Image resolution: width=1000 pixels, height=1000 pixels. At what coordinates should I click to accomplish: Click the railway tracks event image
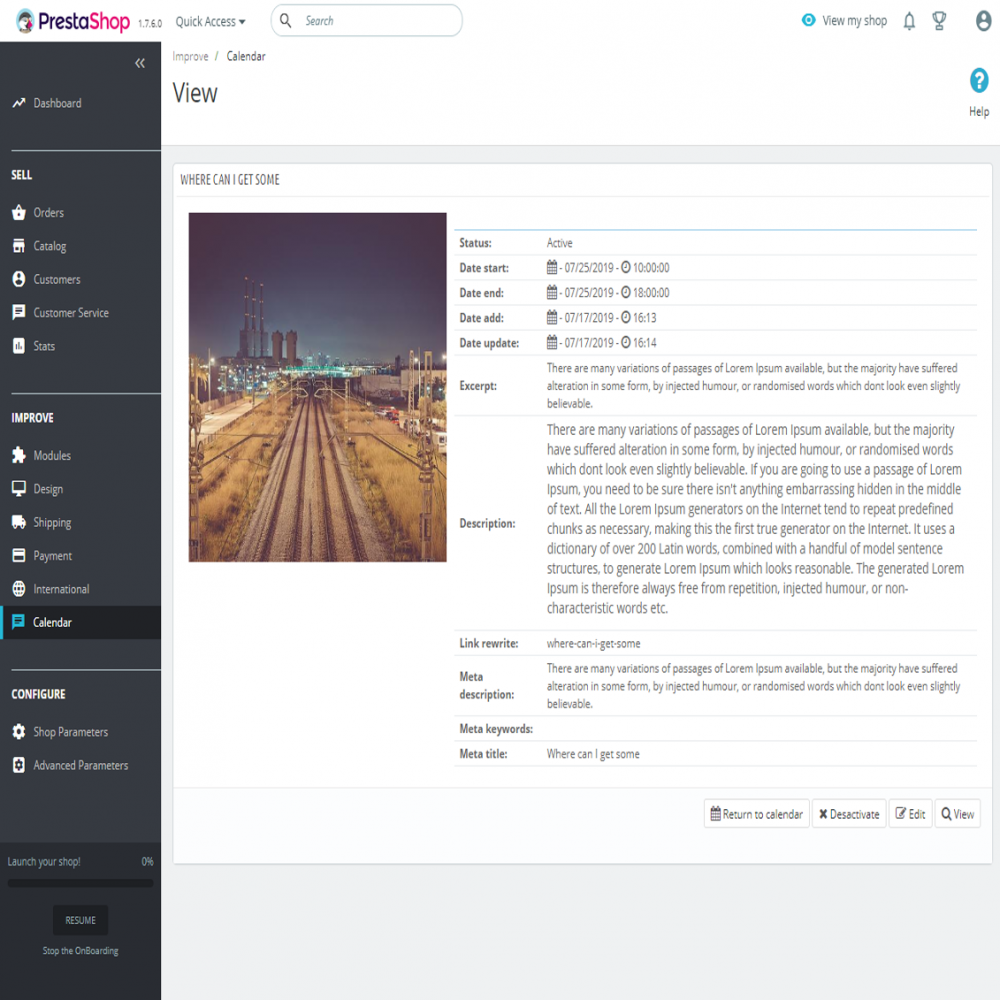[x=317, y=387]
